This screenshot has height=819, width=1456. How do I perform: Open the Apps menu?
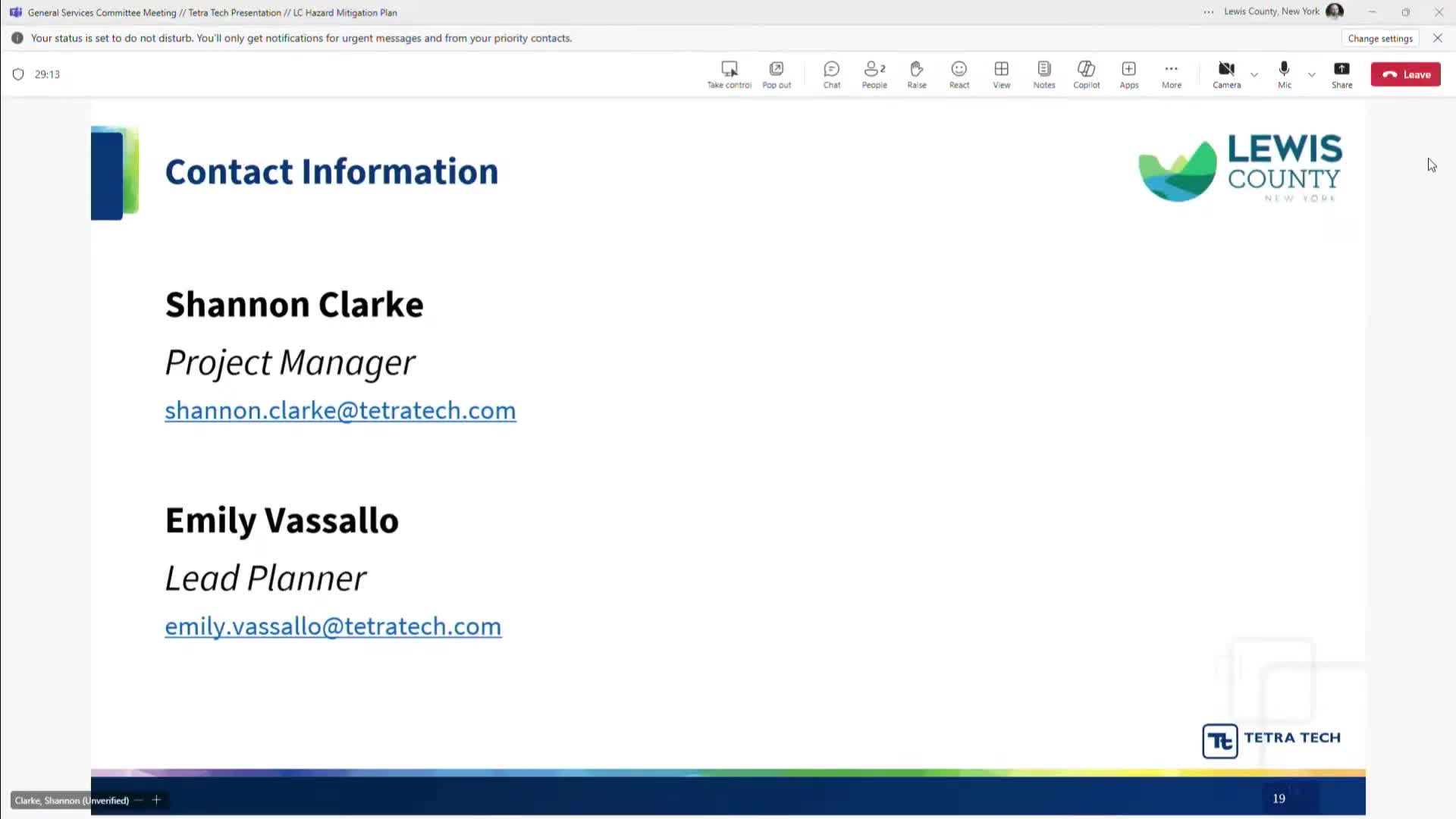click(x=1128, y=74)
